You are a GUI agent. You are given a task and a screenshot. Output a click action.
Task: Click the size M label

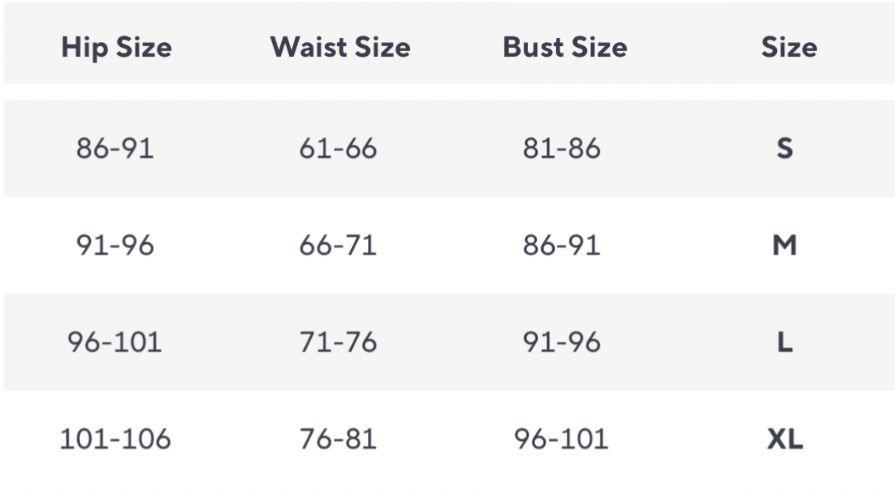[x=785, y=246]
